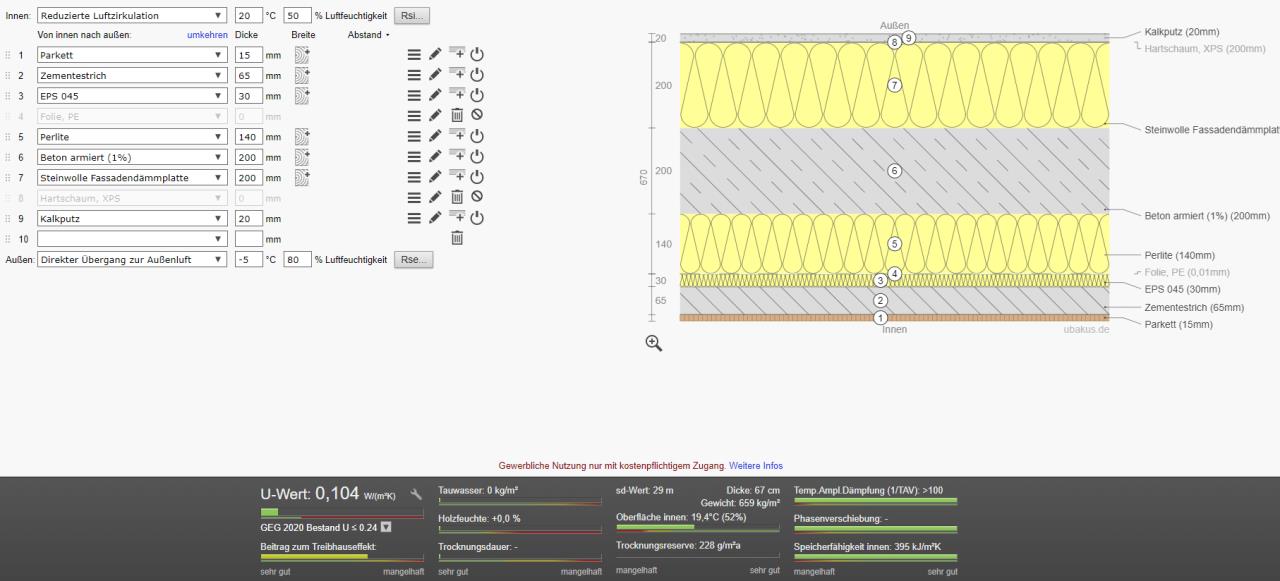
Task: Deactivate the Steinwolle Fassadendämmplatte layer
Action: [x=477, y=177]
